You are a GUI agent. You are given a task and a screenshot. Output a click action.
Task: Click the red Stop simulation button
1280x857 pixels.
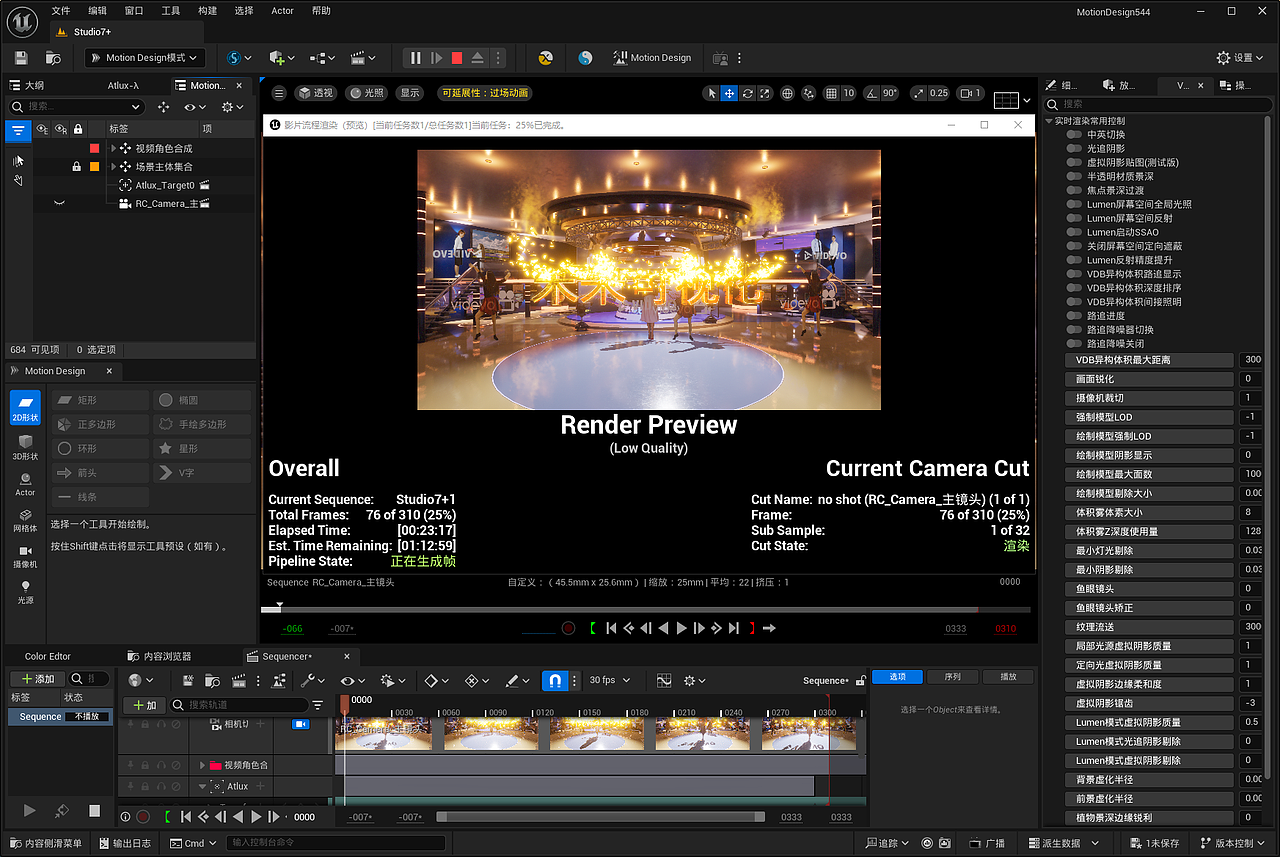(457, 58)
